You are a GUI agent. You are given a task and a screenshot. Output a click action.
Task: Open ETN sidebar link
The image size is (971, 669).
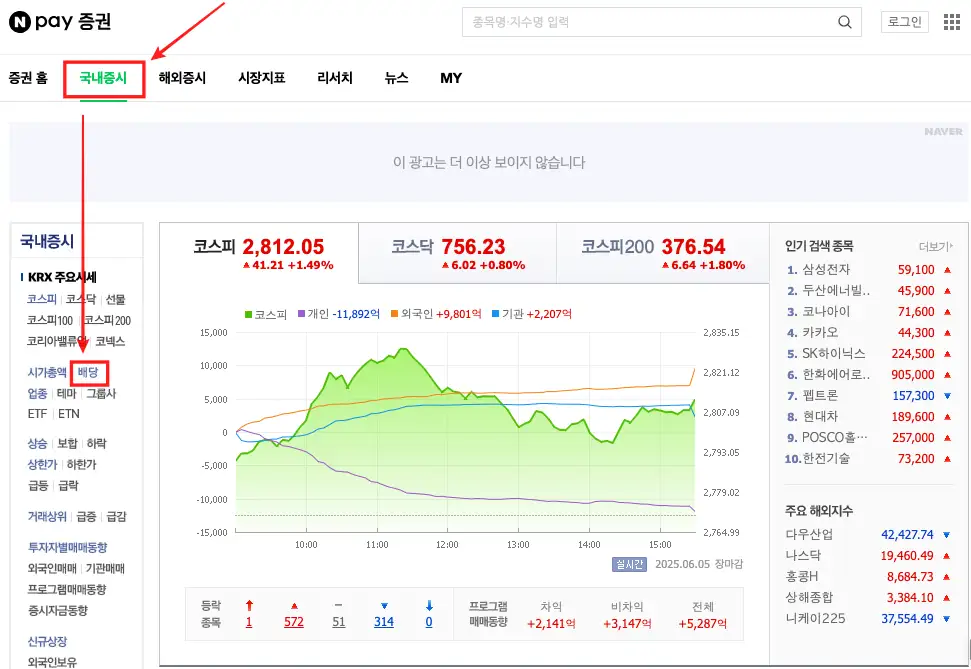click(69, 414)
